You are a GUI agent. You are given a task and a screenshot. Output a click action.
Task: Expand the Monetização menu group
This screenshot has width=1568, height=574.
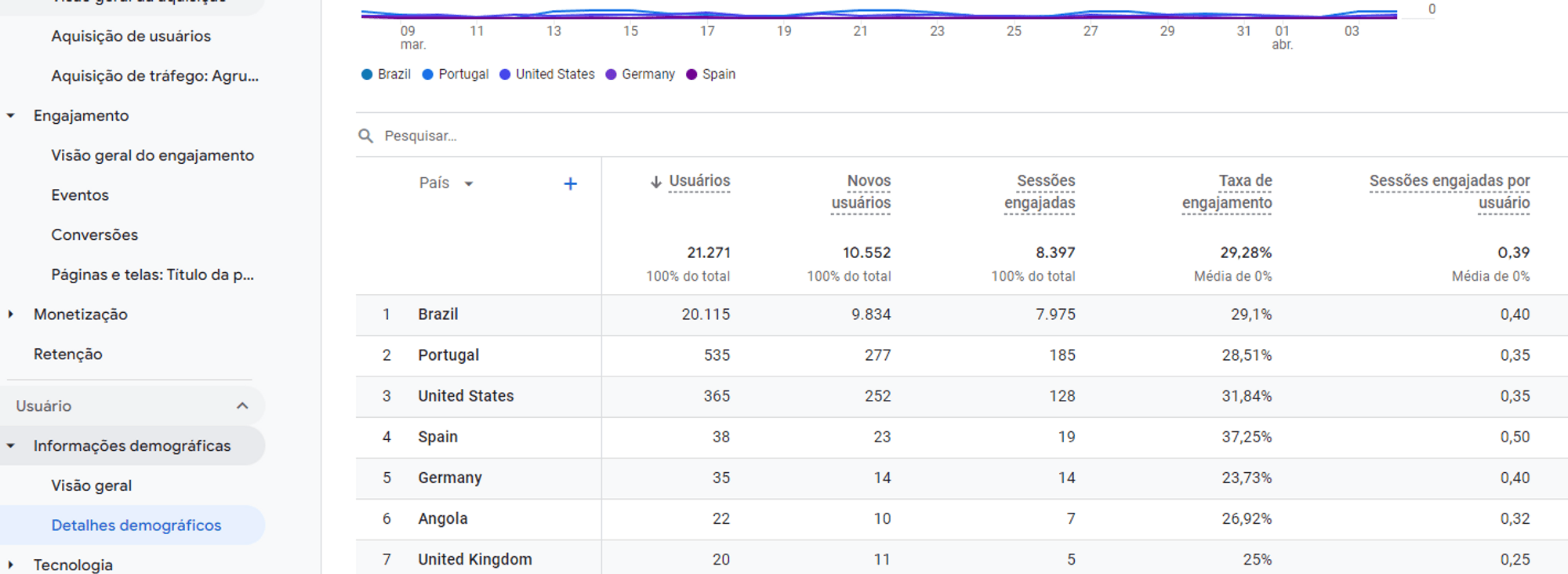[x=11, y=314]
